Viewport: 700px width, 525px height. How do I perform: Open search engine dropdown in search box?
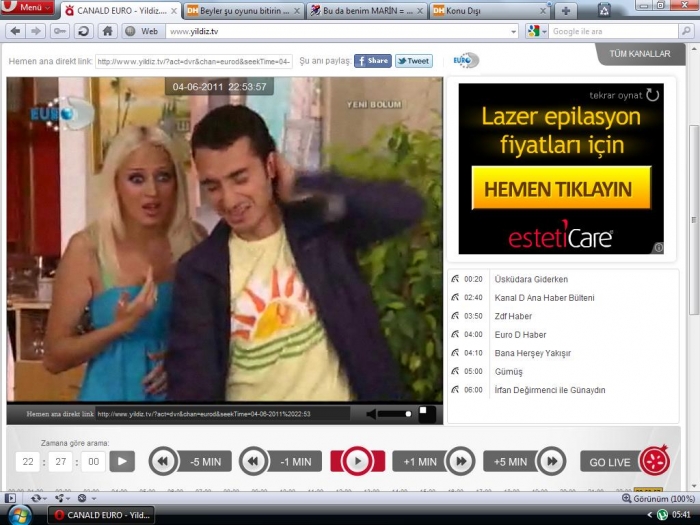coord(537,31)
